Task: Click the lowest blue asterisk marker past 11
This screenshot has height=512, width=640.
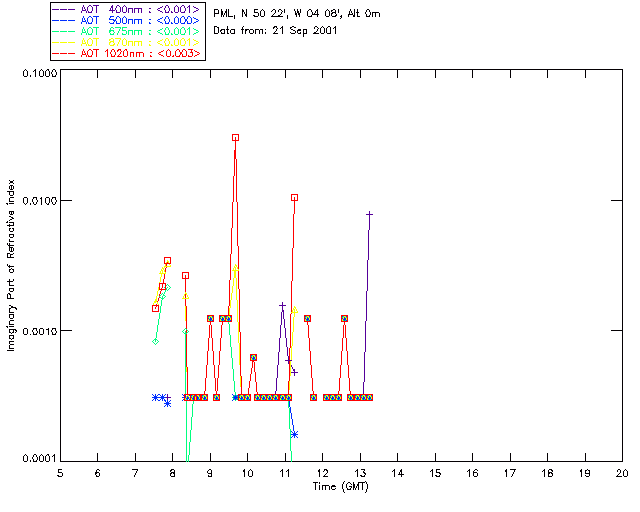Action: tap(294, 434)
